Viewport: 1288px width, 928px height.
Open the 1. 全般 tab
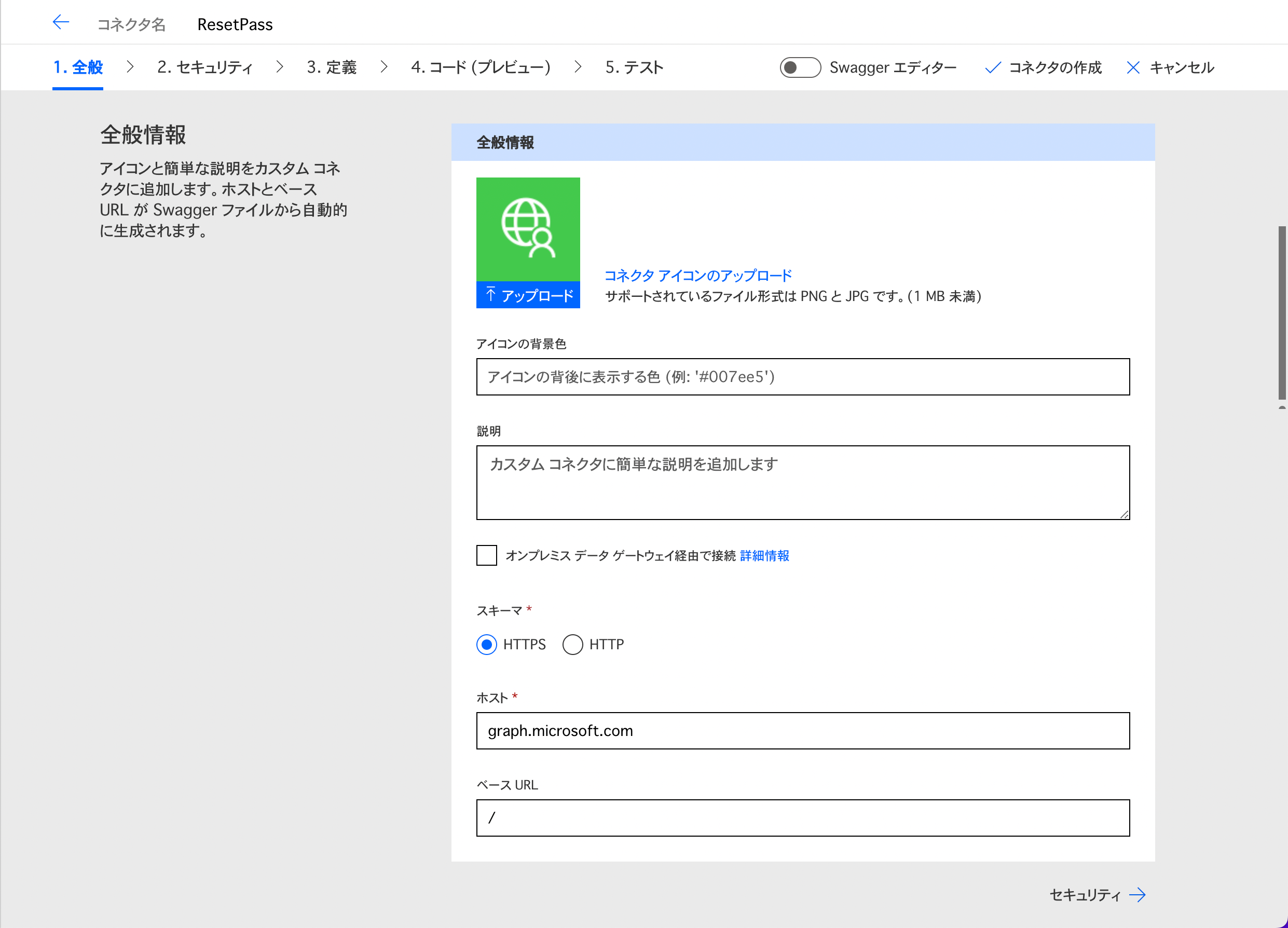point(78,67)
